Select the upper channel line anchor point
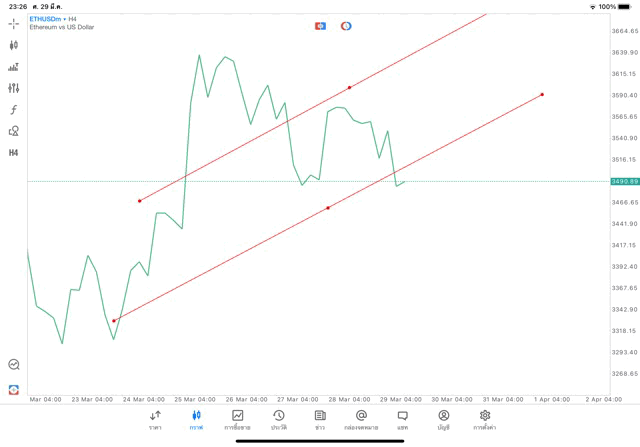 click(x=349, y=88)
